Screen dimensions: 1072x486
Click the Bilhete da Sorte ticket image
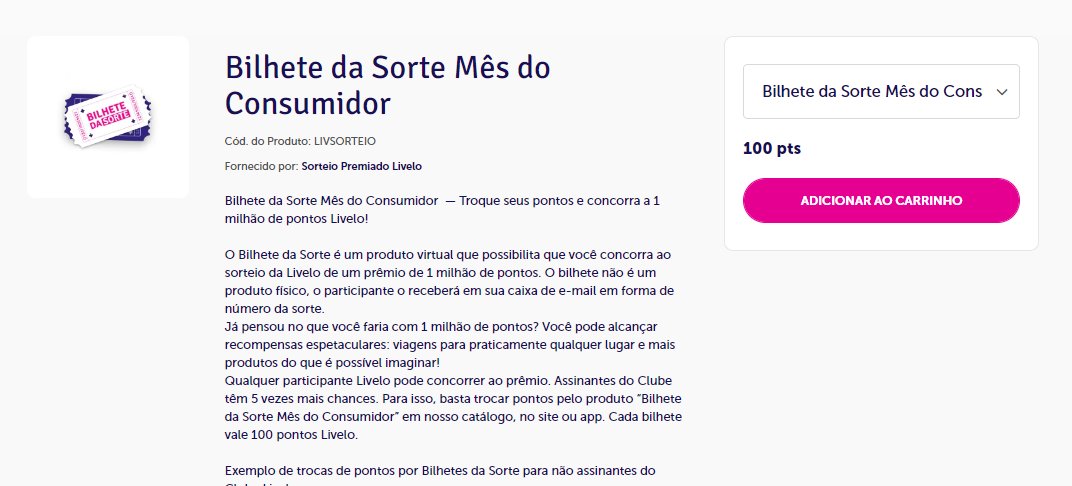(x=108, y=116)
